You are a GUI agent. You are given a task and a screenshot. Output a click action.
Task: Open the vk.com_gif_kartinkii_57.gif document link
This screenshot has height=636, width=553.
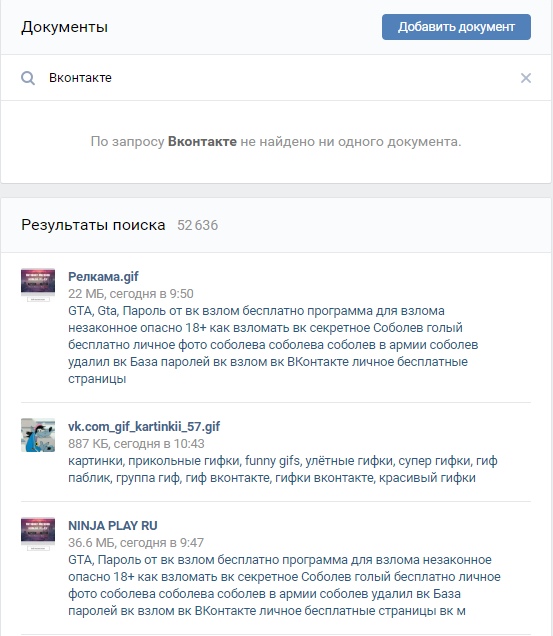[144, 427]
